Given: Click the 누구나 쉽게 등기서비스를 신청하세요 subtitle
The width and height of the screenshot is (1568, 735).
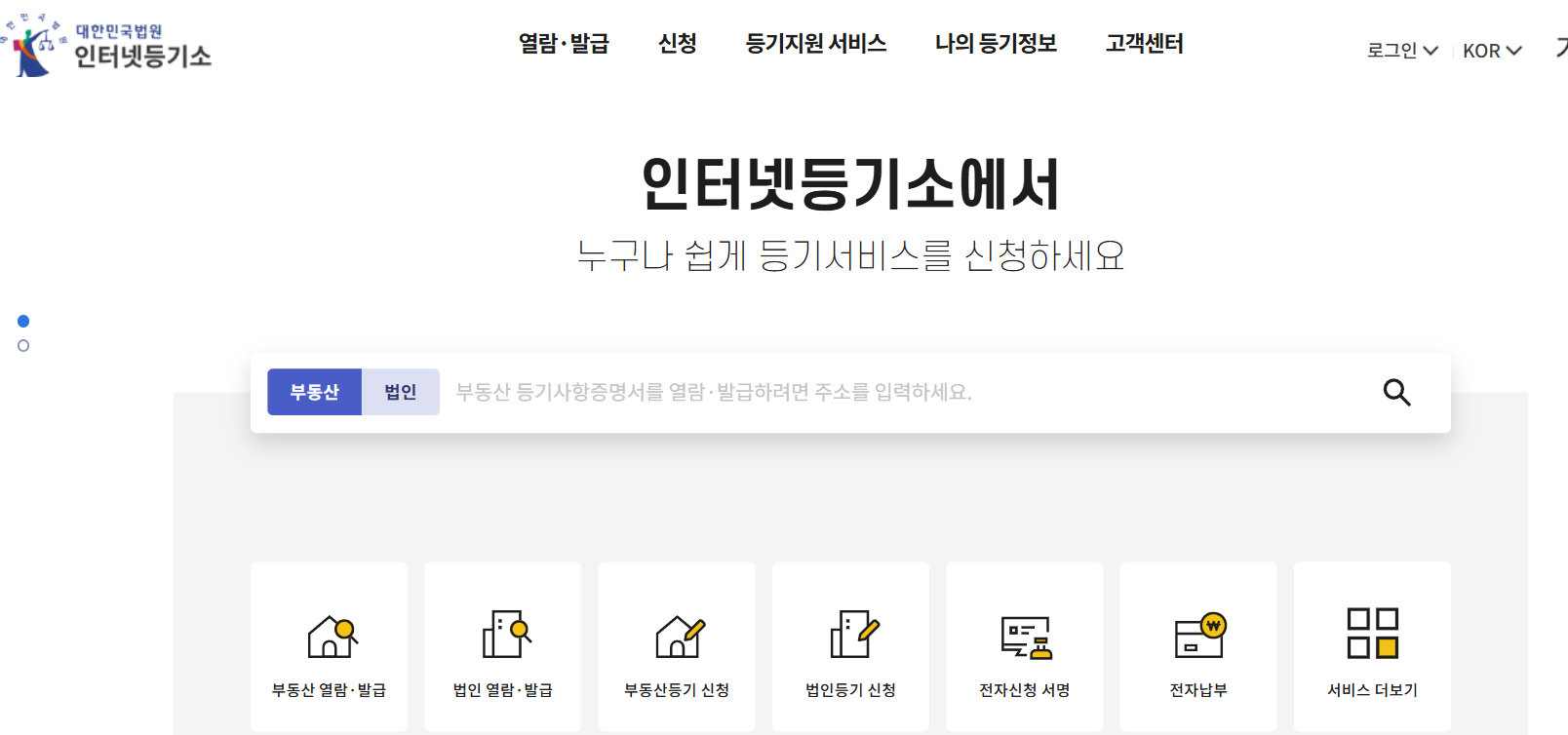Looking at the screenshot, I should [x=850, y=255].
